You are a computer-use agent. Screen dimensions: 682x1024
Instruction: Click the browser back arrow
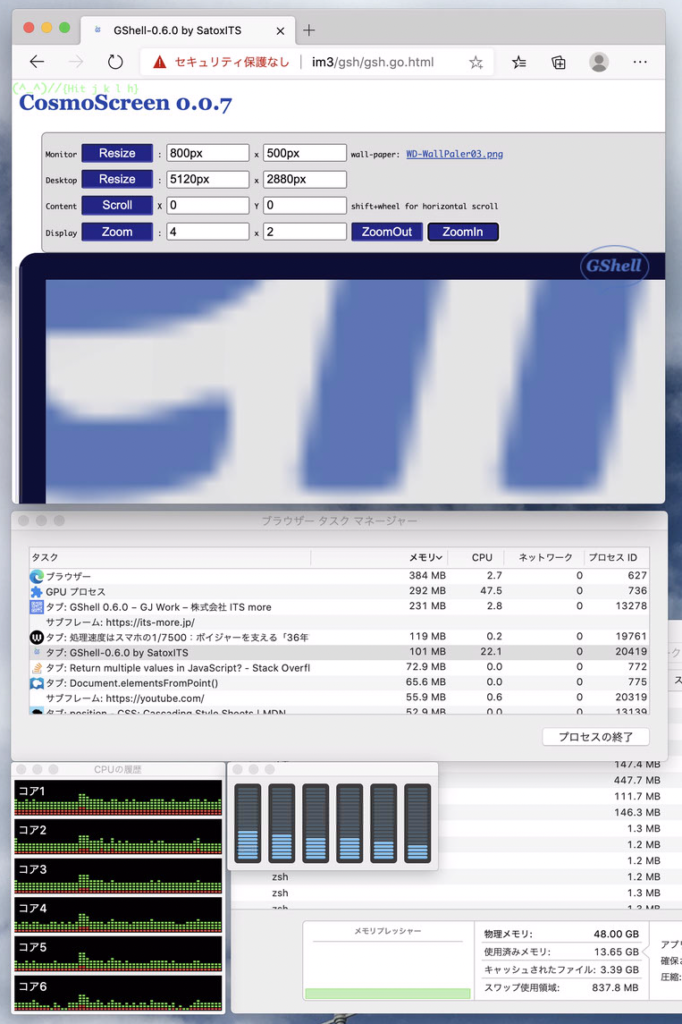[x=37, y=62]
